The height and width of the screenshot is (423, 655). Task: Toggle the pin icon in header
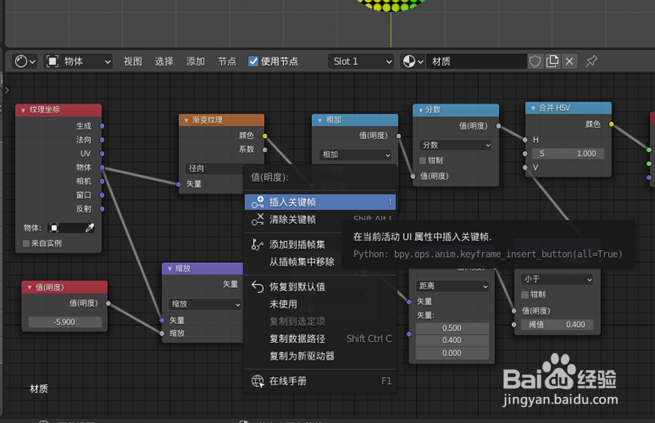pyautogui.click(x=591, y=61)
